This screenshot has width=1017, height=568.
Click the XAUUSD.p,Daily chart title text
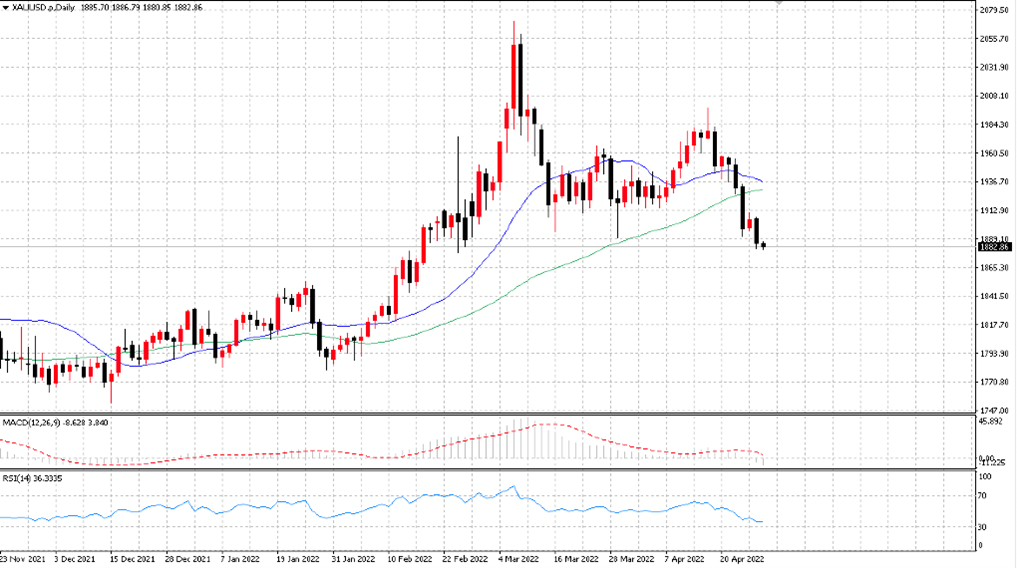[44, 8]
